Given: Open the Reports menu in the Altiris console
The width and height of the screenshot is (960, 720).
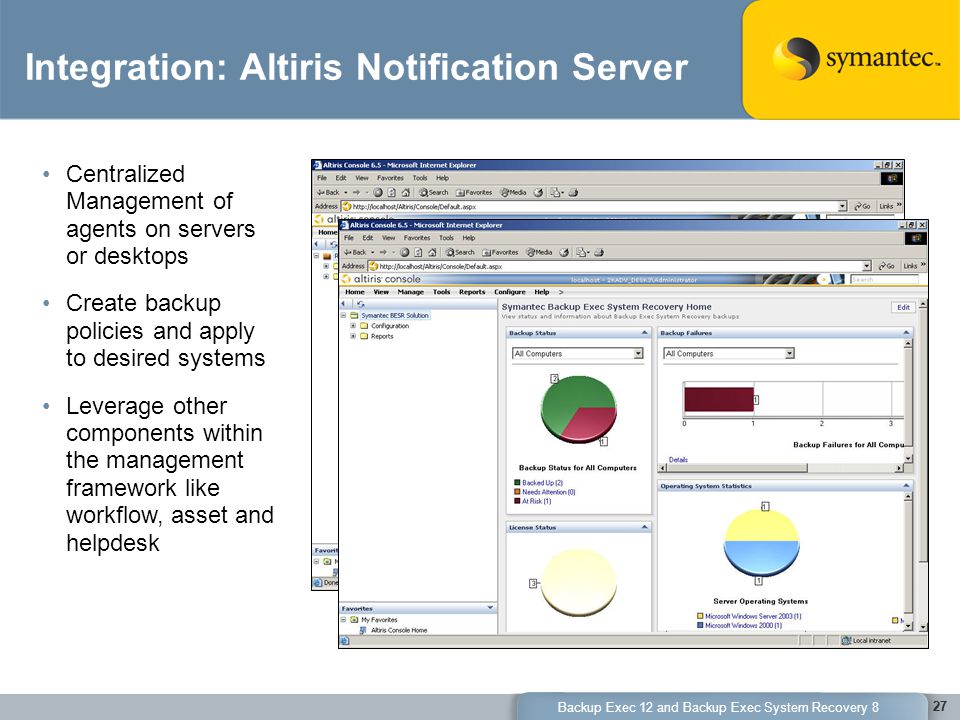Looking at the screenshot, I should tap(472, 292).
